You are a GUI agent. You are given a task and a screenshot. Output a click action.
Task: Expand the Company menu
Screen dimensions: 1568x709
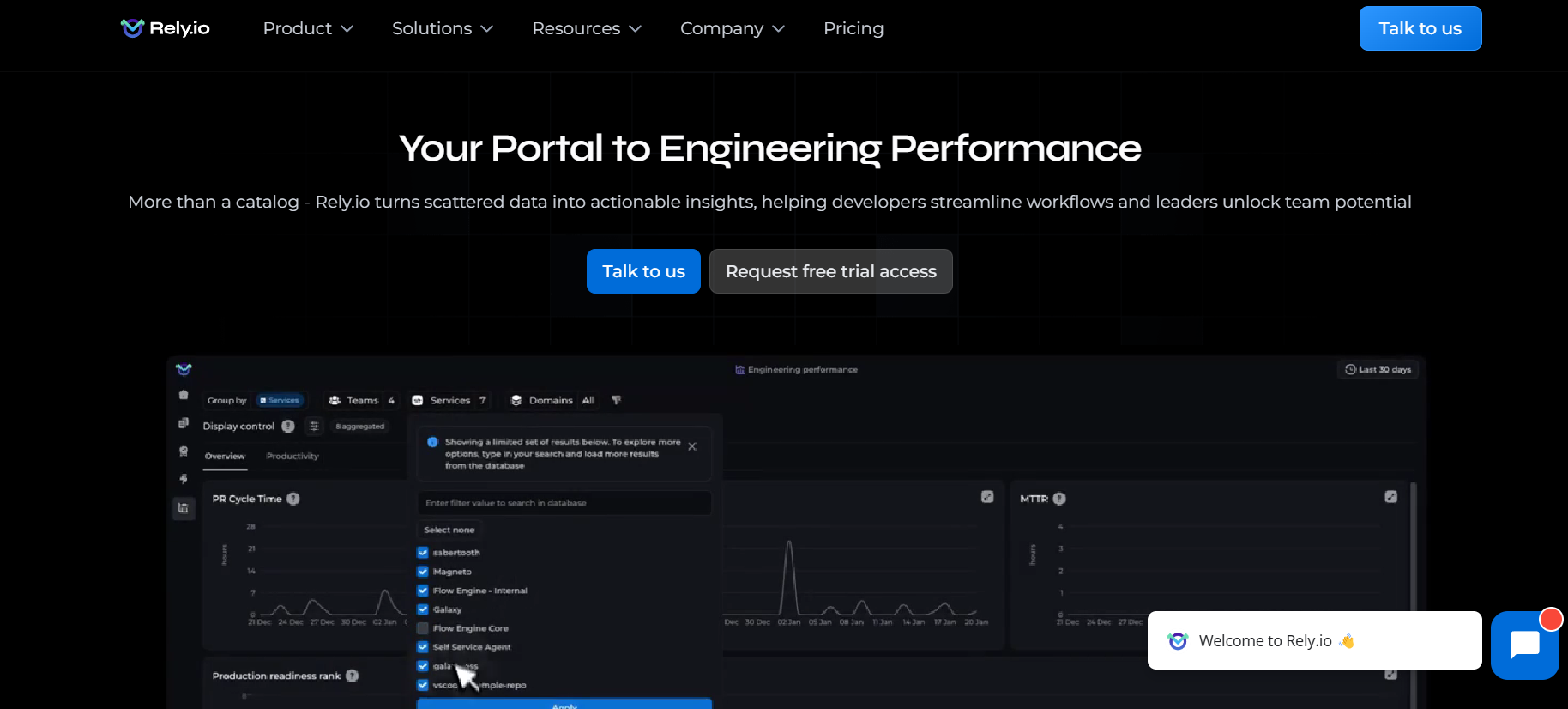point(733,28)
